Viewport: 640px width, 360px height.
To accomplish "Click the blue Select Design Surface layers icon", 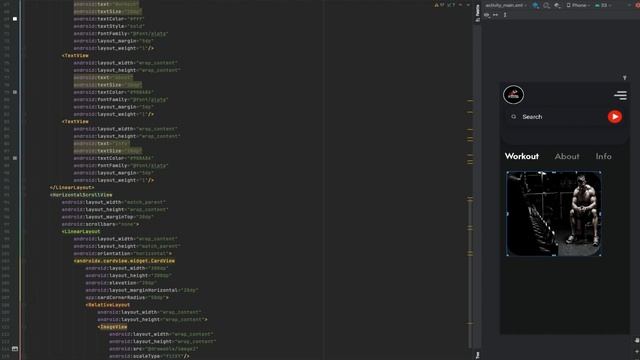I will point(536,5).
